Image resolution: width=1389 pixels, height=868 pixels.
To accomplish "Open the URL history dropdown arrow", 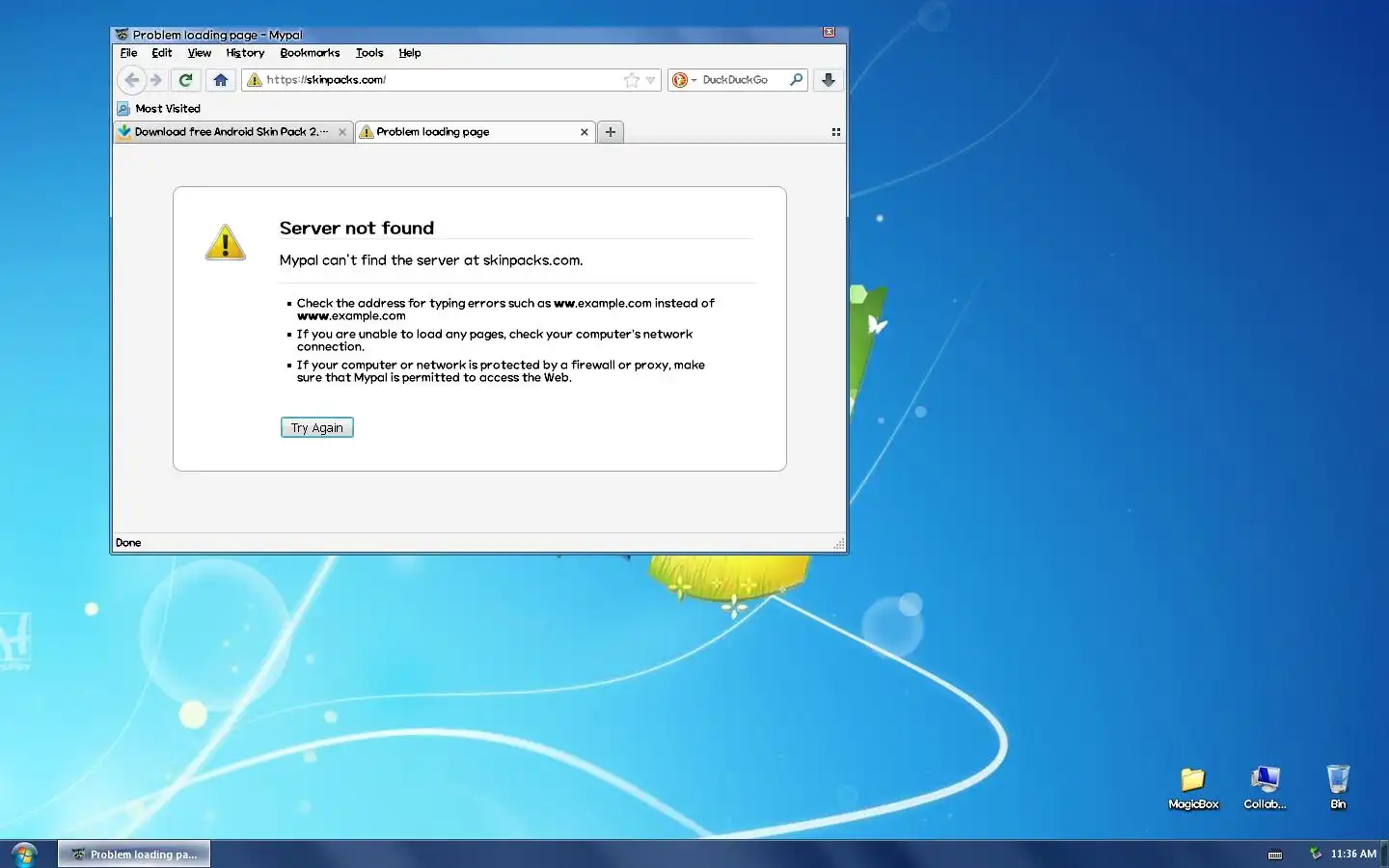I will (651, 80).
